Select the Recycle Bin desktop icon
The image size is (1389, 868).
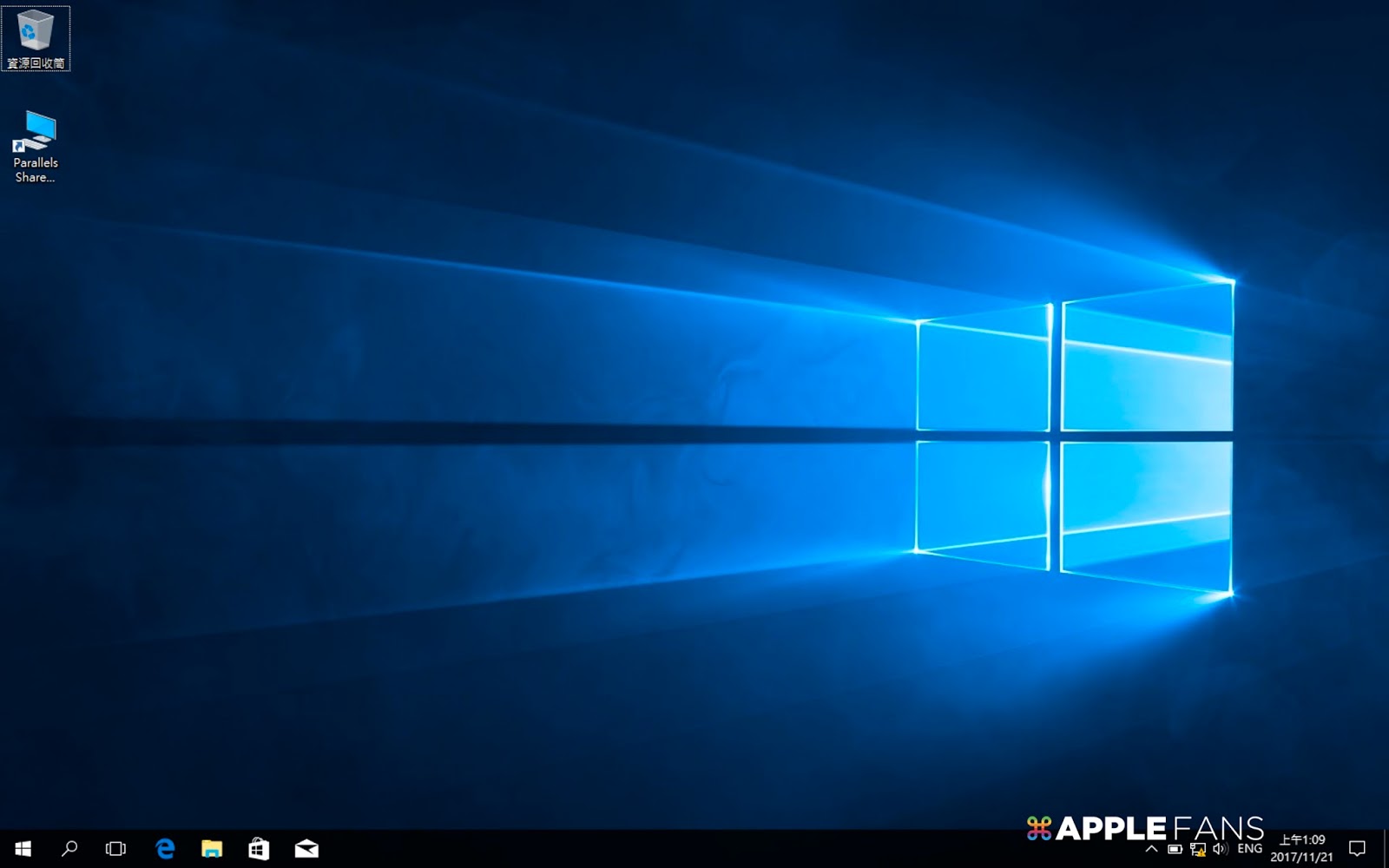pyautogui.click(x=36, y=39)
